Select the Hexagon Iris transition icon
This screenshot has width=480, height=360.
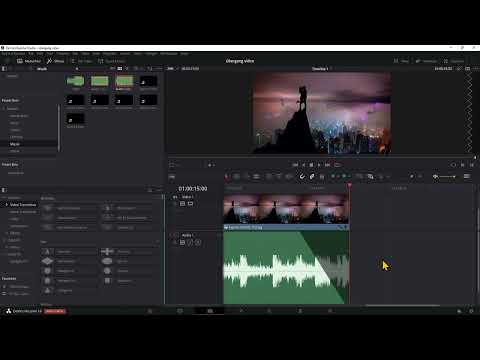click(47, 271)
